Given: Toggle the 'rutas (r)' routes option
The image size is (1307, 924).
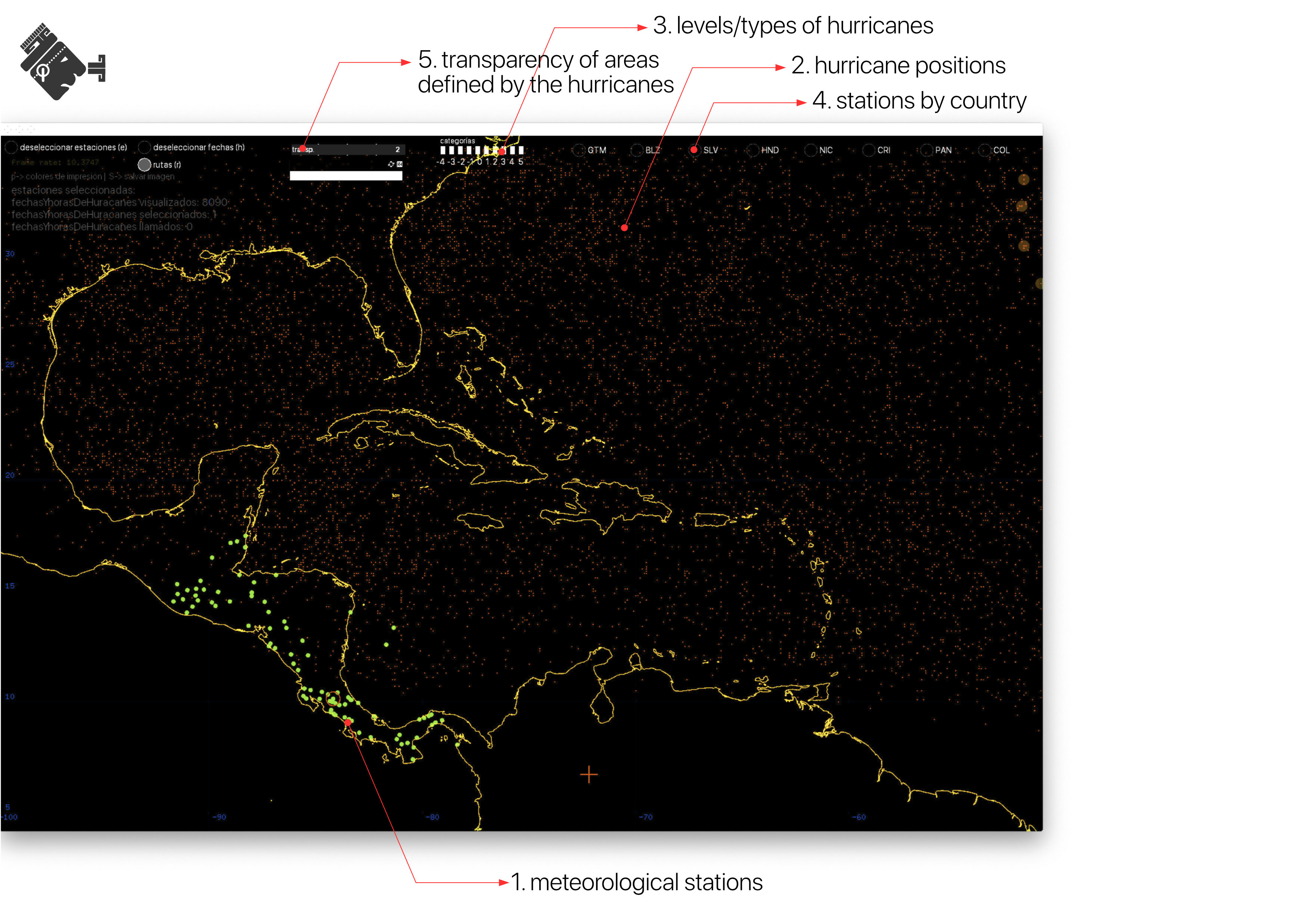Looking at the screenshot, I should (145, 165).
